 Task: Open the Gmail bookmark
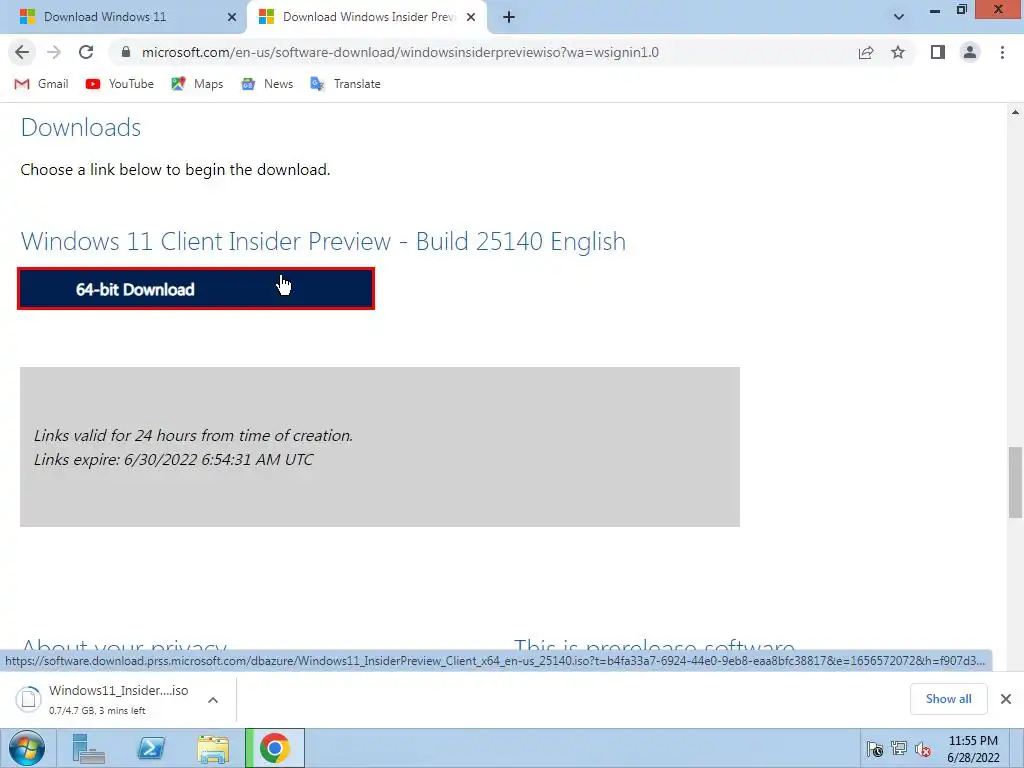(42, 84)
